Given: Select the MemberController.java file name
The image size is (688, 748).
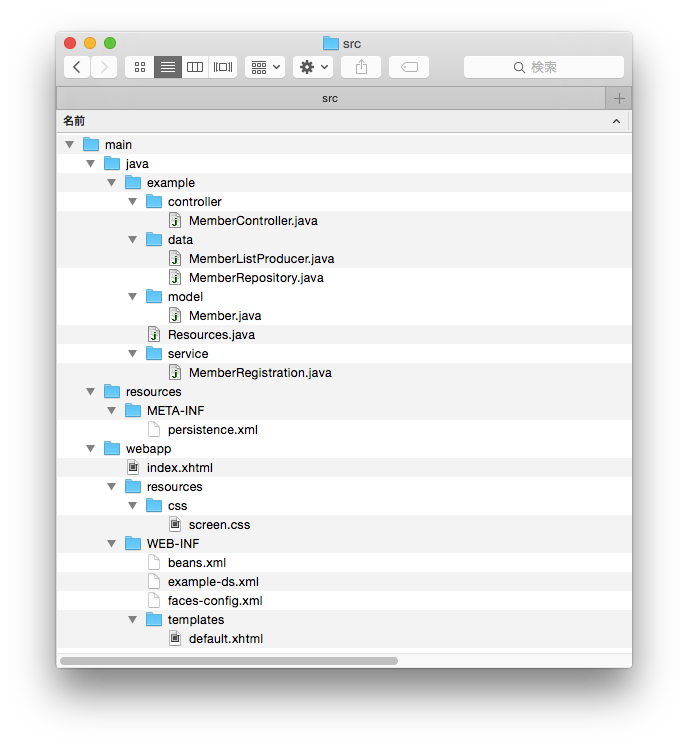Looking at the screenshot, I should click(253, 221).
